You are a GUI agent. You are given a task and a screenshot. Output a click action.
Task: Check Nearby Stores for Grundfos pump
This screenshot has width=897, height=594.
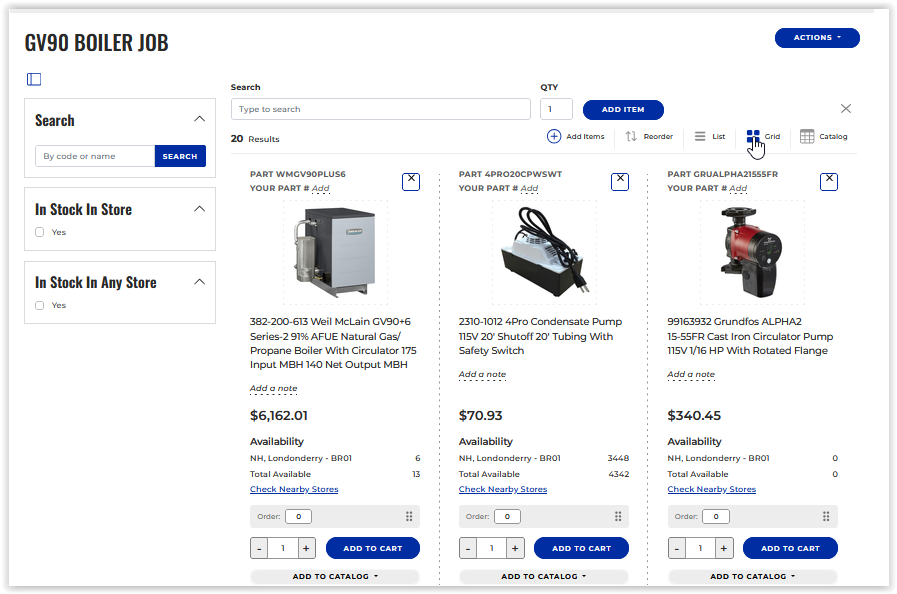coord(712,489)
